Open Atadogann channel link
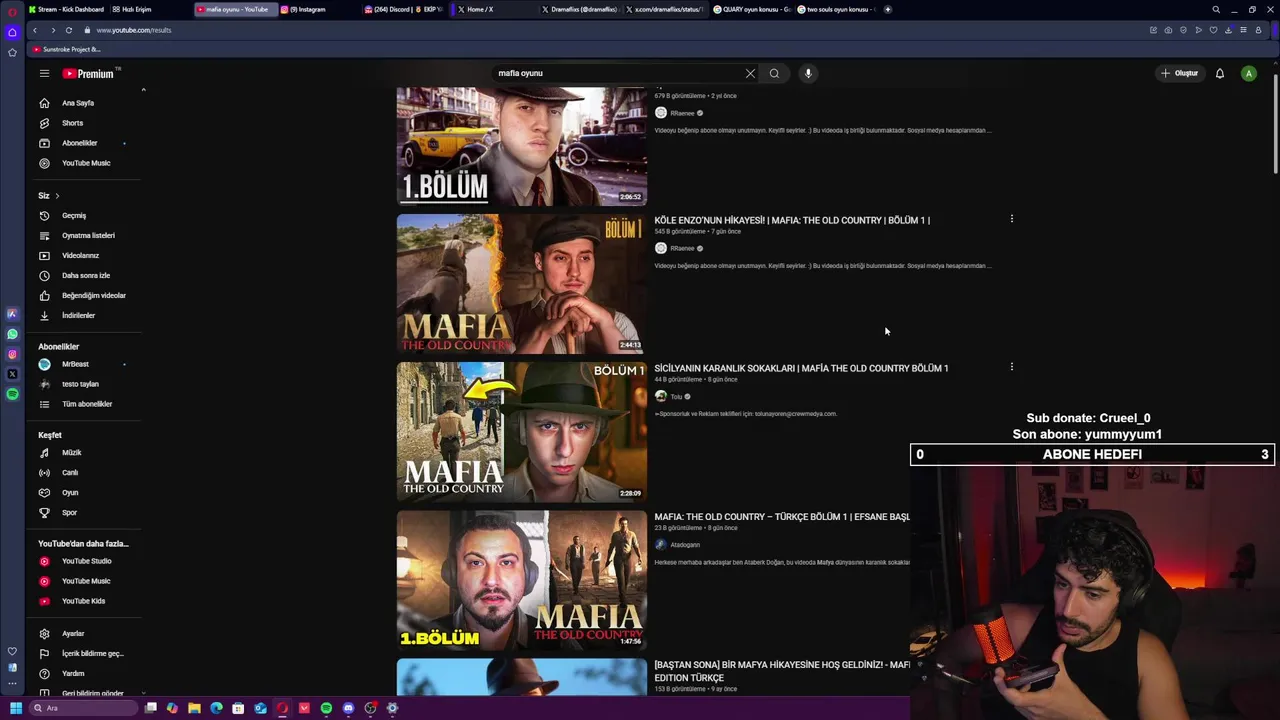This screenshot has height=720, width=1280. pyautogui.click(x=685, y=545)
